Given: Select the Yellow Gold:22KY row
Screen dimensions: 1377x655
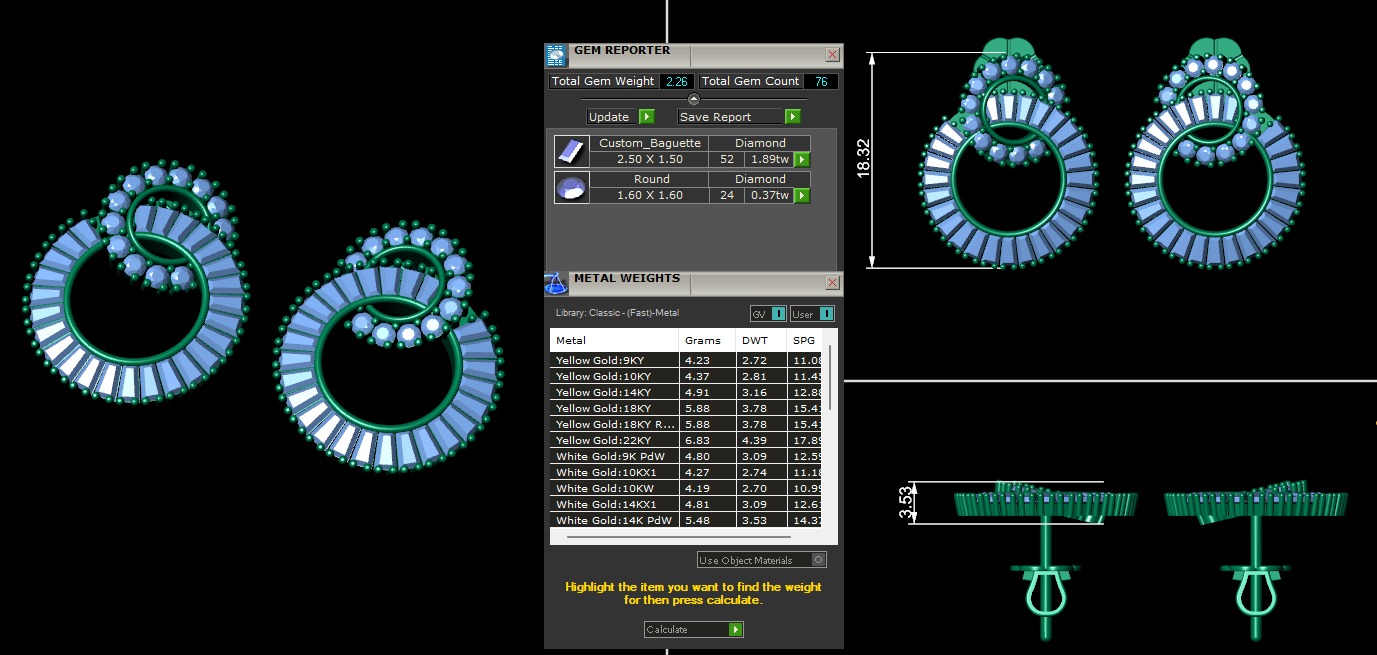Looking at the screenshot, I should pos(688,440).
